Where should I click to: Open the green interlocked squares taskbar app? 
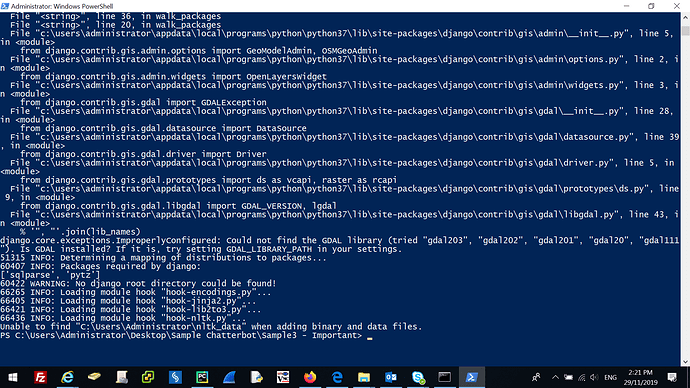(148, 377)
